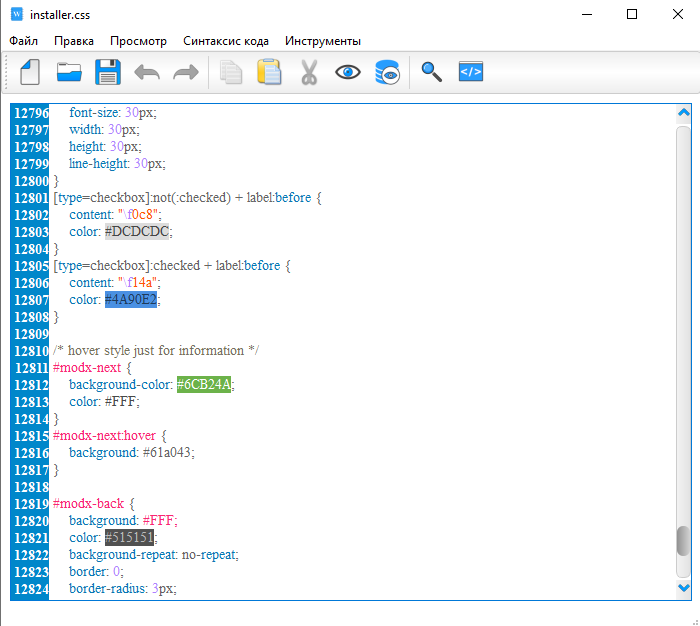
Task: Save the file with the floppy disk icon
Action: [108, 72]
